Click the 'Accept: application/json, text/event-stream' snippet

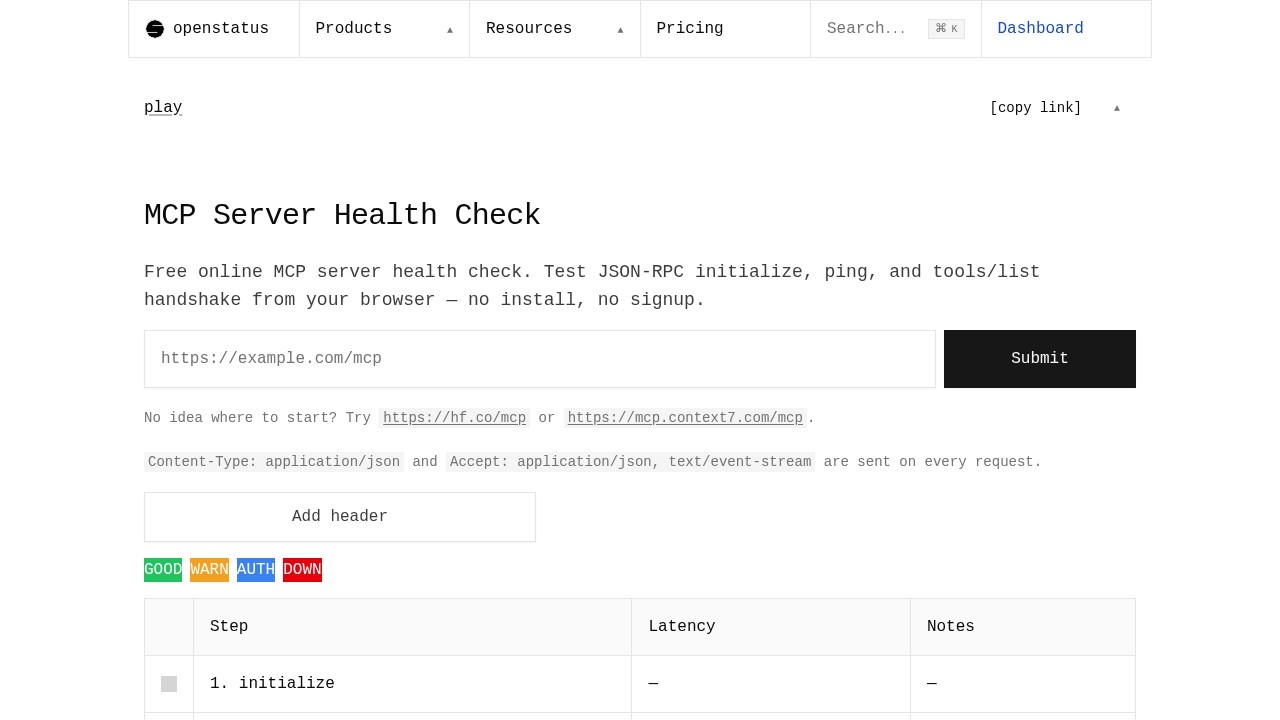(630, 462)
